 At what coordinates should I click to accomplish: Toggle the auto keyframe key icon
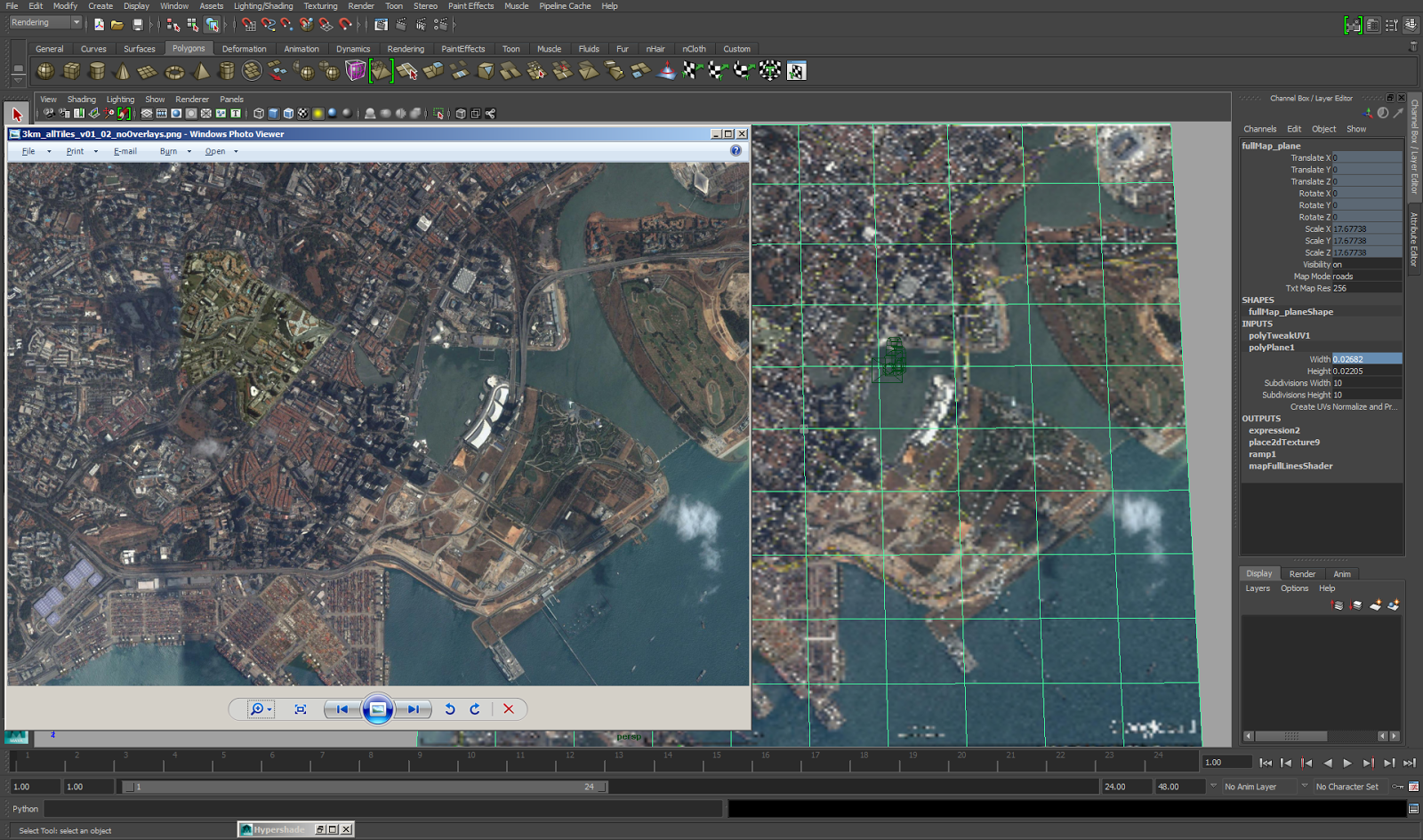1398,787
